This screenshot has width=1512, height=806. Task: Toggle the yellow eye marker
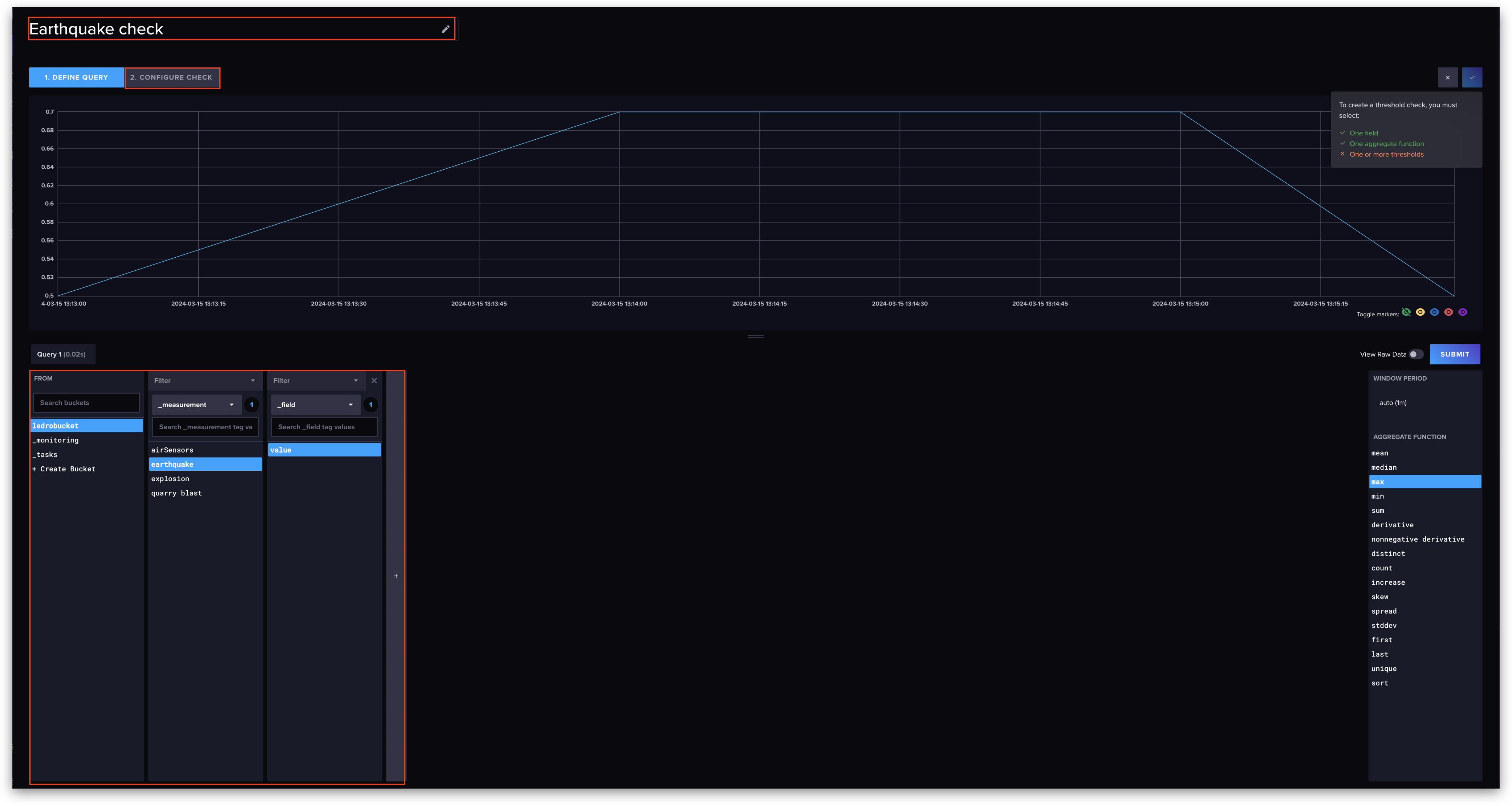coord(1420,312)
